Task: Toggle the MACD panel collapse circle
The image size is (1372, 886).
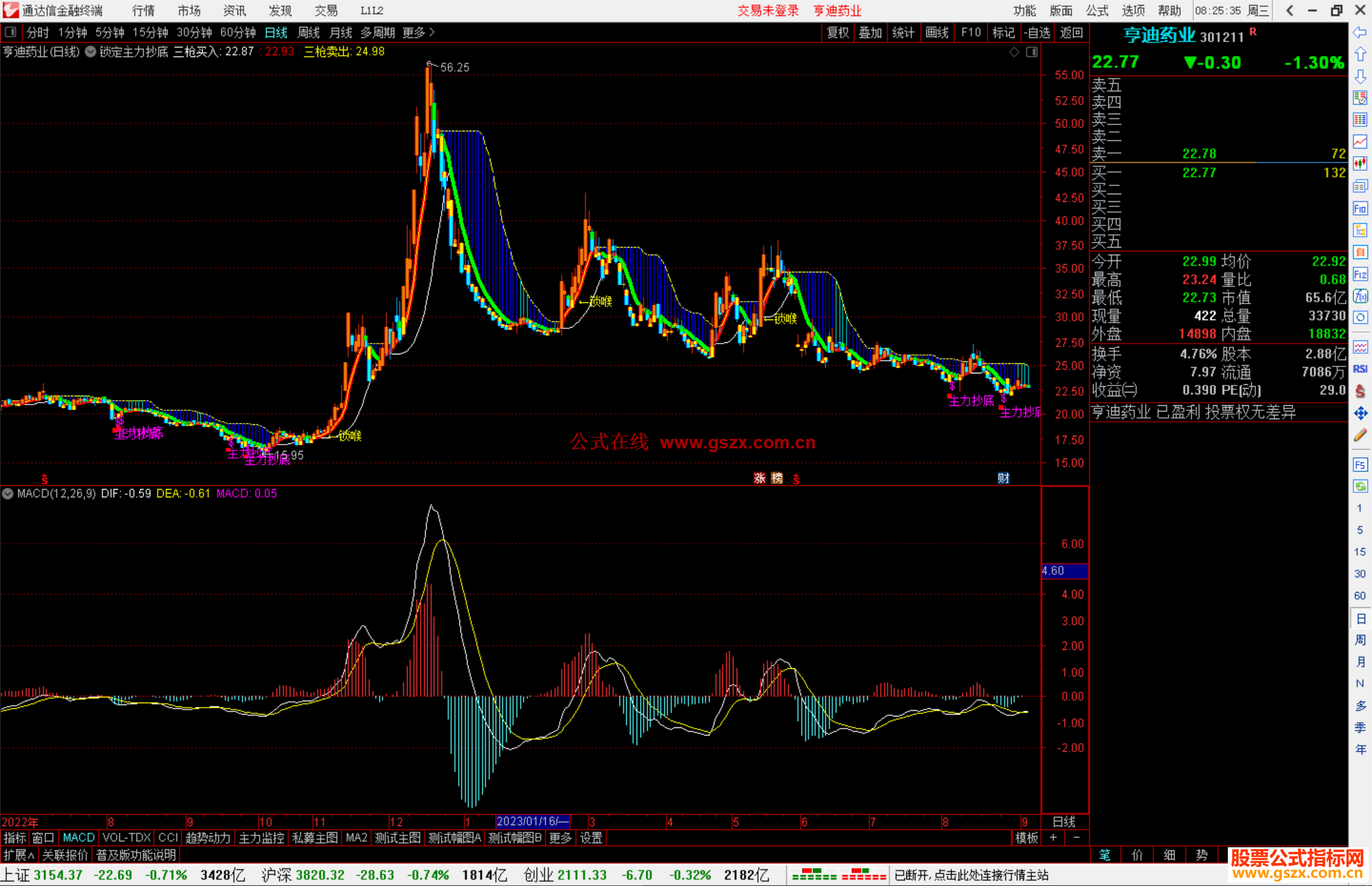Action: pyautogui.click(x=8, y=493)
